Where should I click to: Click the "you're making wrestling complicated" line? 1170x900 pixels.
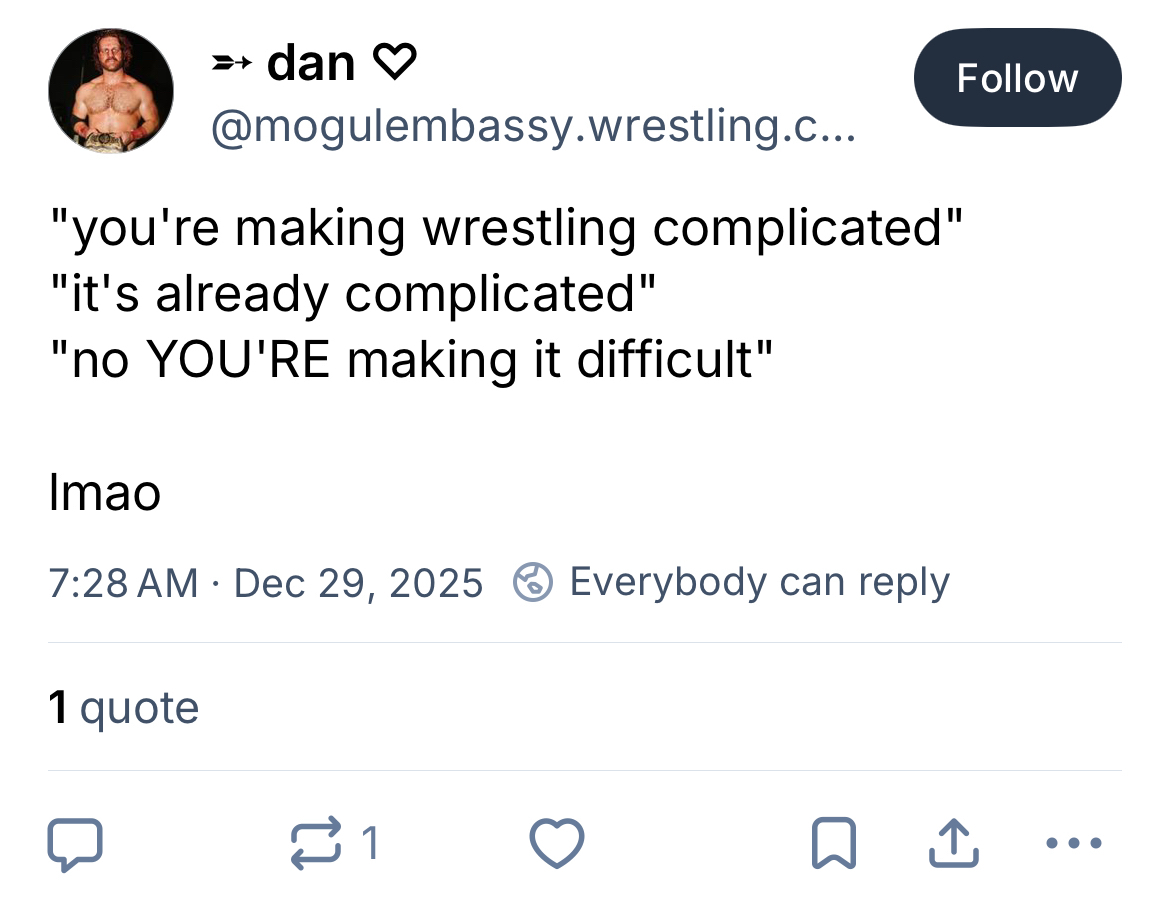click(x=506, y=228)
